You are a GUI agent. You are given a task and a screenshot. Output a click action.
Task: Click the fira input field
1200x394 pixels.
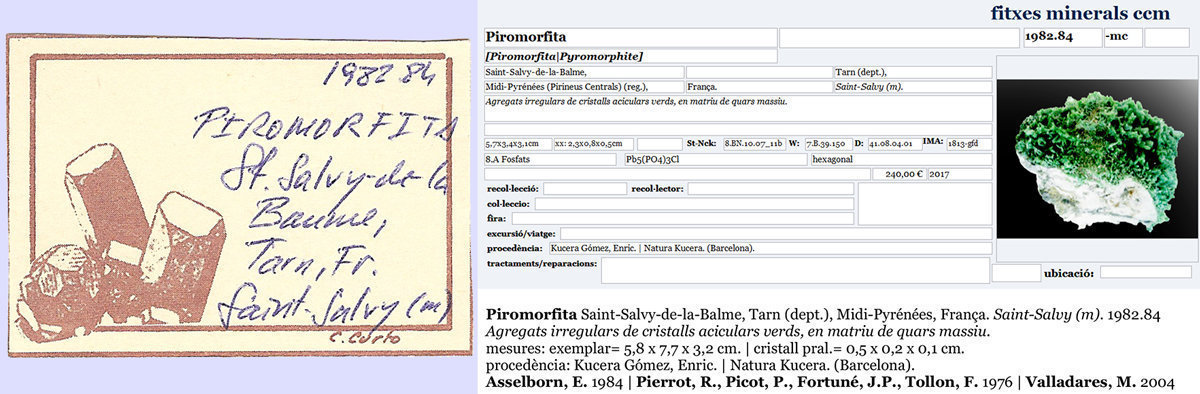tap(682, 218)
